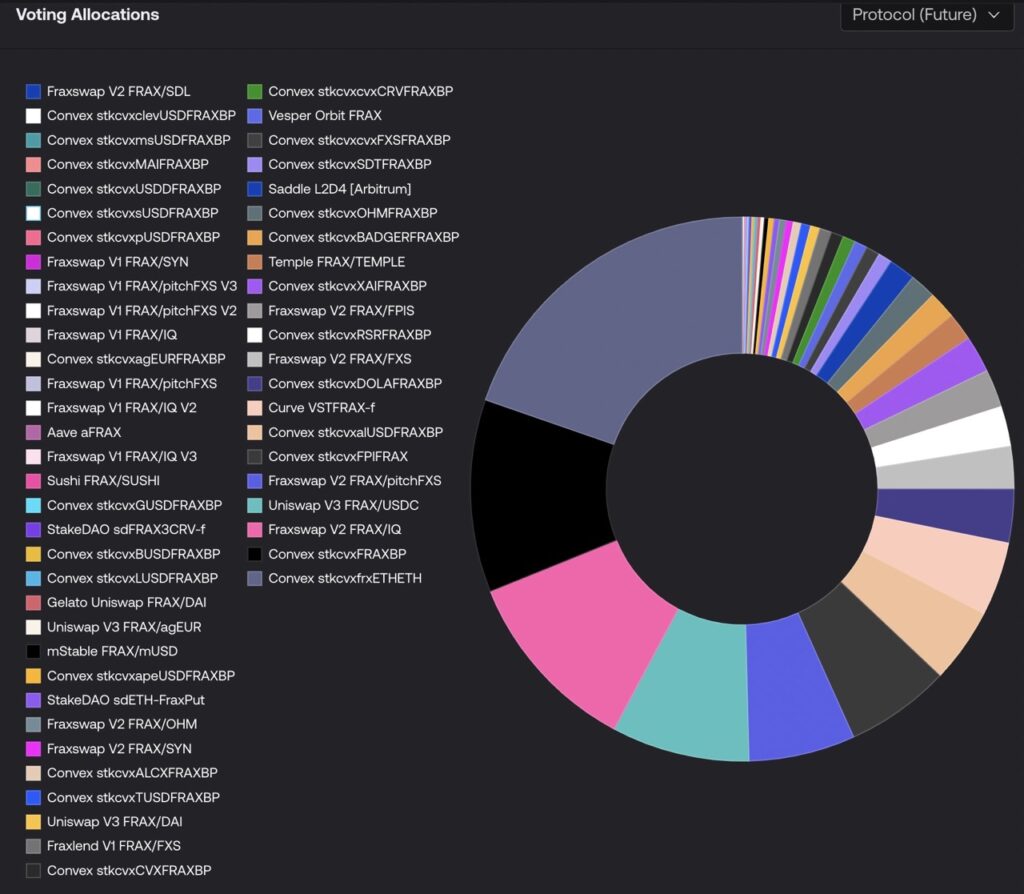The width and height of the screenshot is (1024, 894).
Task: Click legend label StakeDAO sdFRAX3CRV-f
Action: pos(126,530)
